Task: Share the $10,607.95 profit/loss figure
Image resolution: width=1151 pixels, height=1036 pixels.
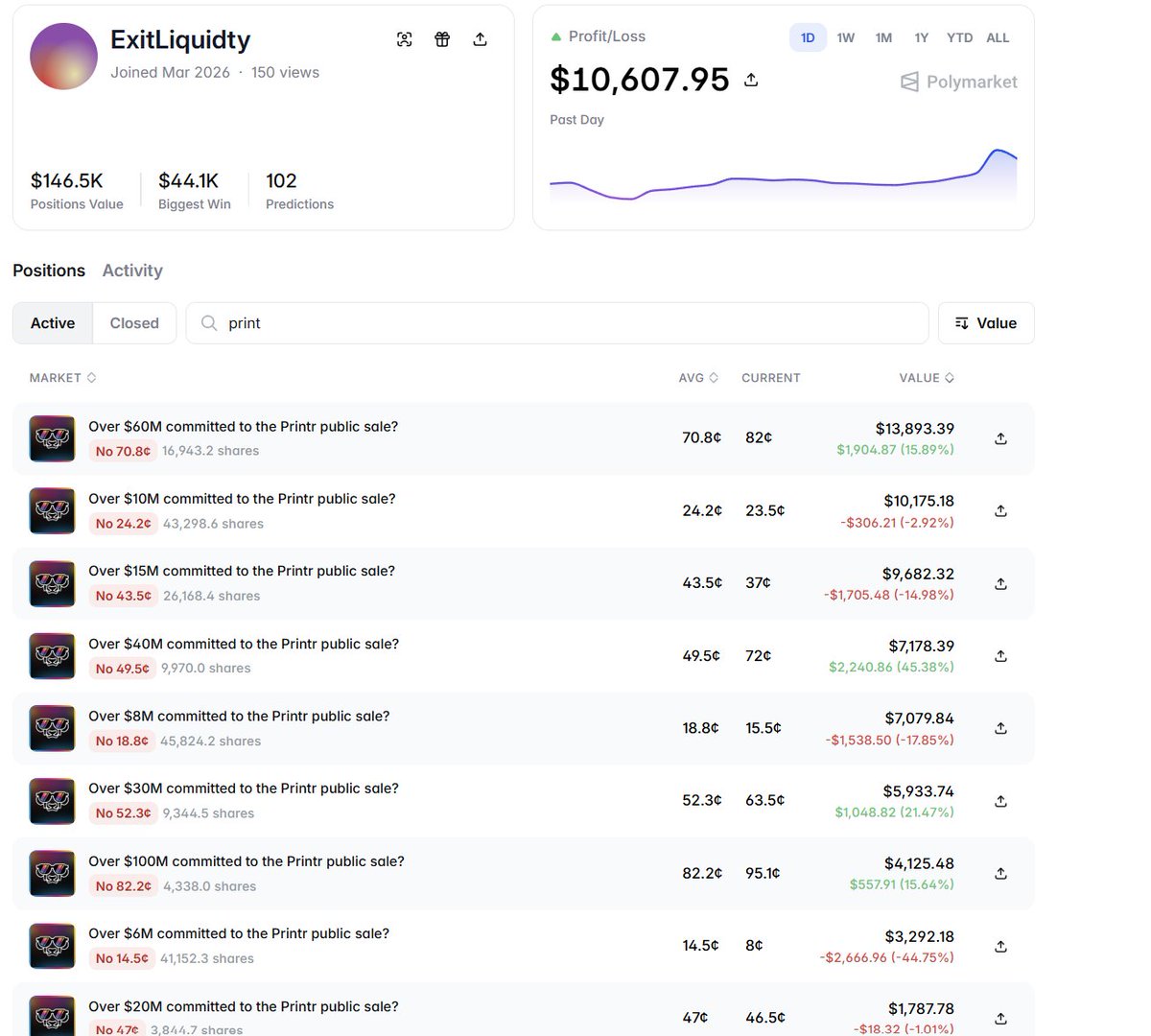Action: [x=751, y=80]
